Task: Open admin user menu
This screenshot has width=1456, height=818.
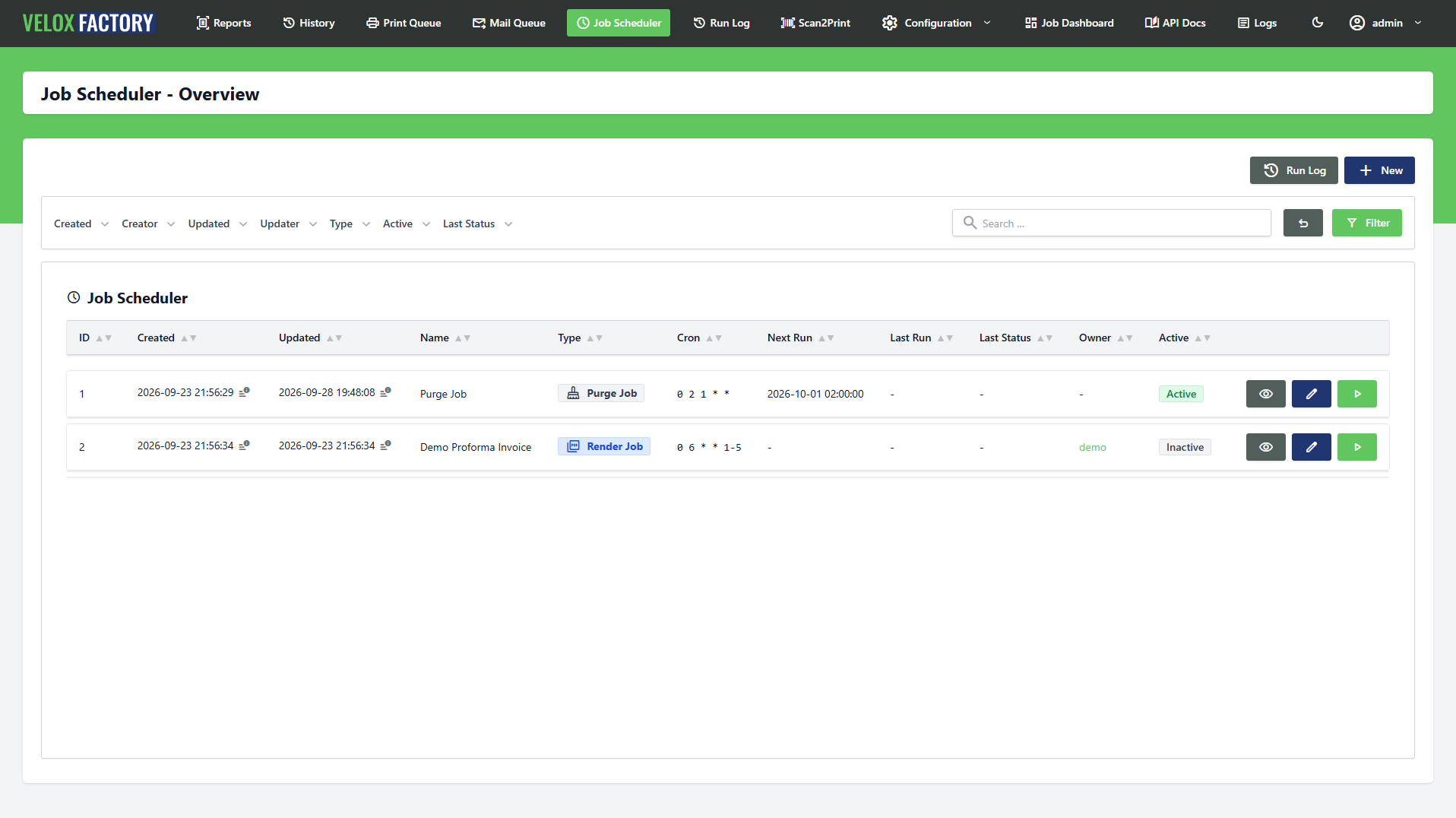Action: click(x=1385, y=23)
